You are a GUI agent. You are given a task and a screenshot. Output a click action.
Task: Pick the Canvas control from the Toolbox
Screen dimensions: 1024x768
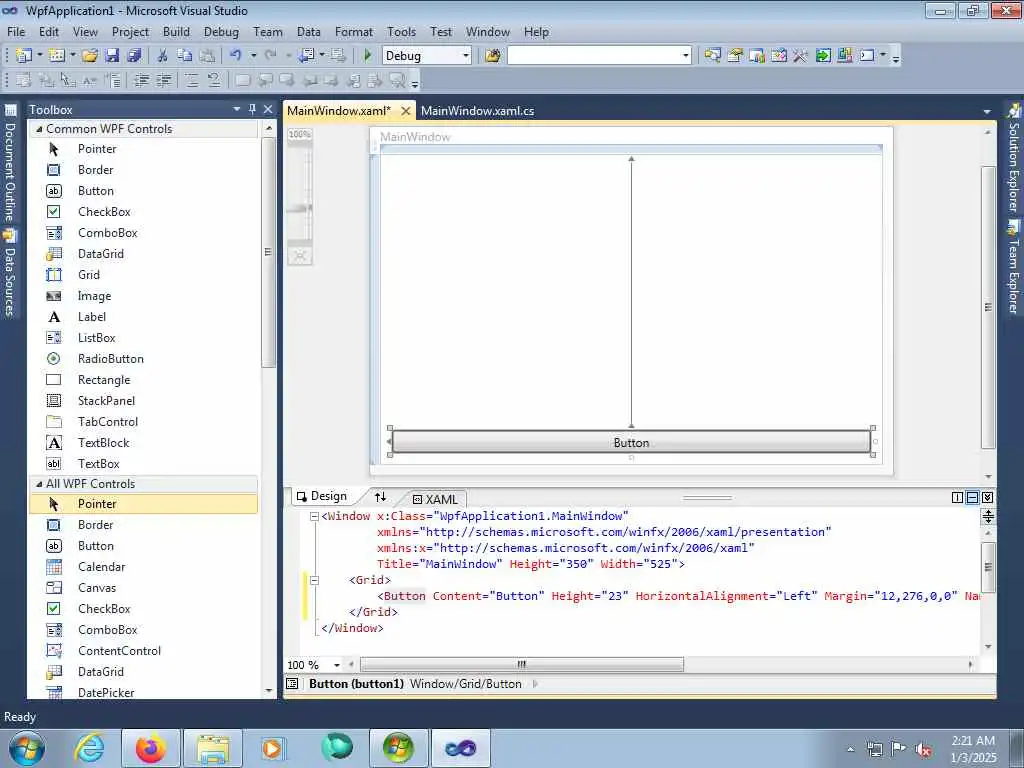point(144,588)
